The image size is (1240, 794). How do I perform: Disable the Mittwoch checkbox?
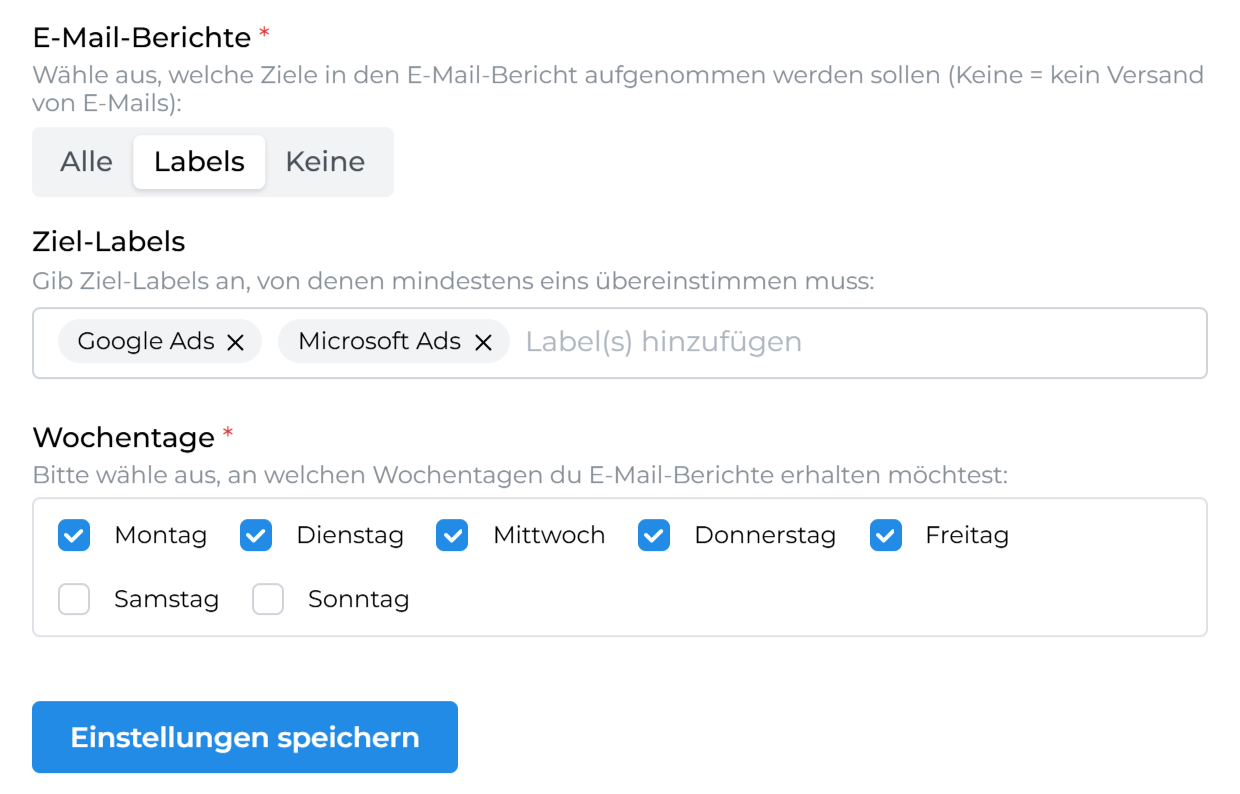(x=452, y=536)
